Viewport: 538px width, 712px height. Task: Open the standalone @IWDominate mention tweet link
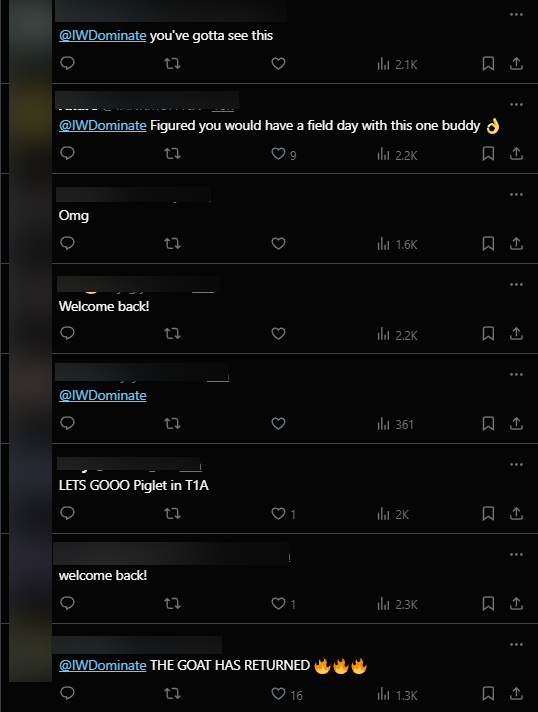[103, 396]
